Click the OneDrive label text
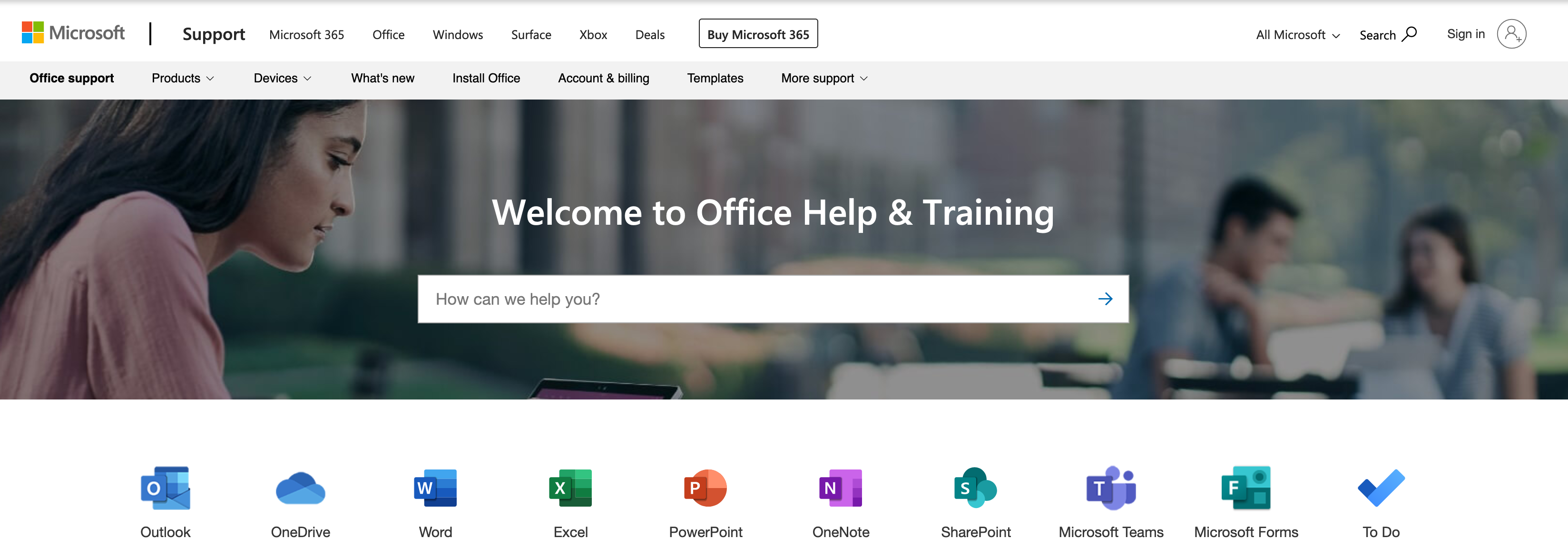 tap(301, 532)
